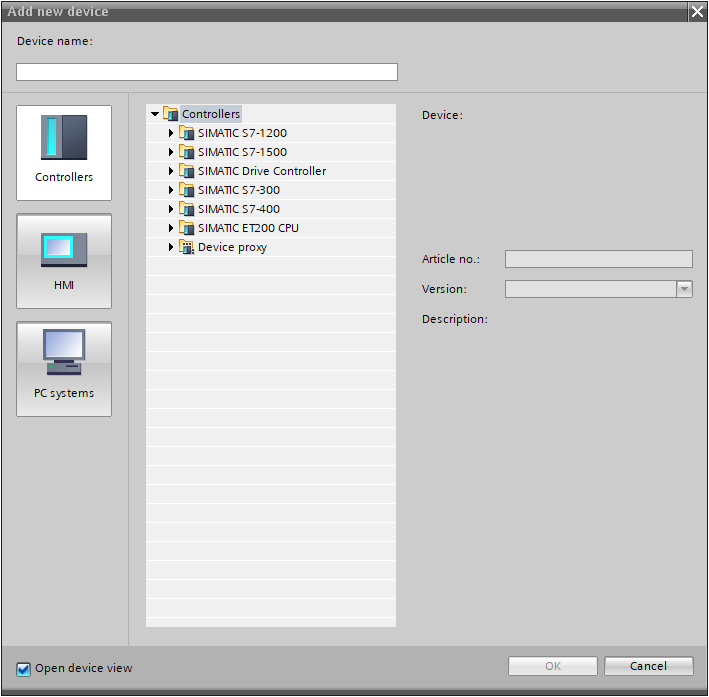Select the Controllers device category button
The image size is (709, 697).
[64, 153]
